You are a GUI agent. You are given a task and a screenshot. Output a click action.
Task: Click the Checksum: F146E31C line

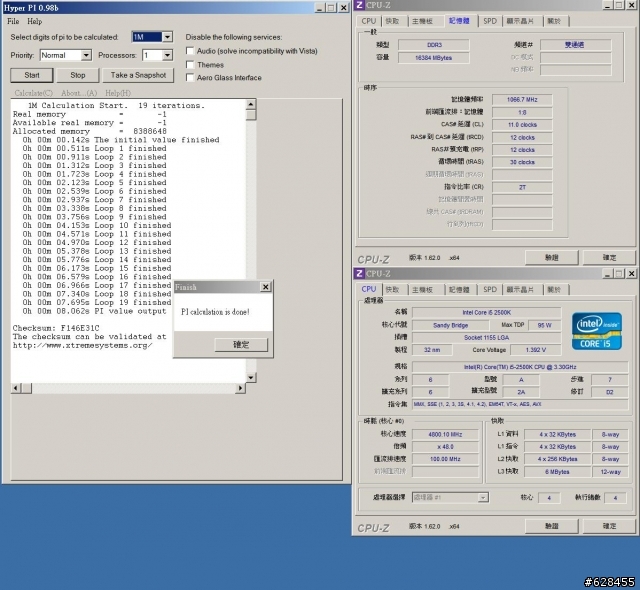56,328
